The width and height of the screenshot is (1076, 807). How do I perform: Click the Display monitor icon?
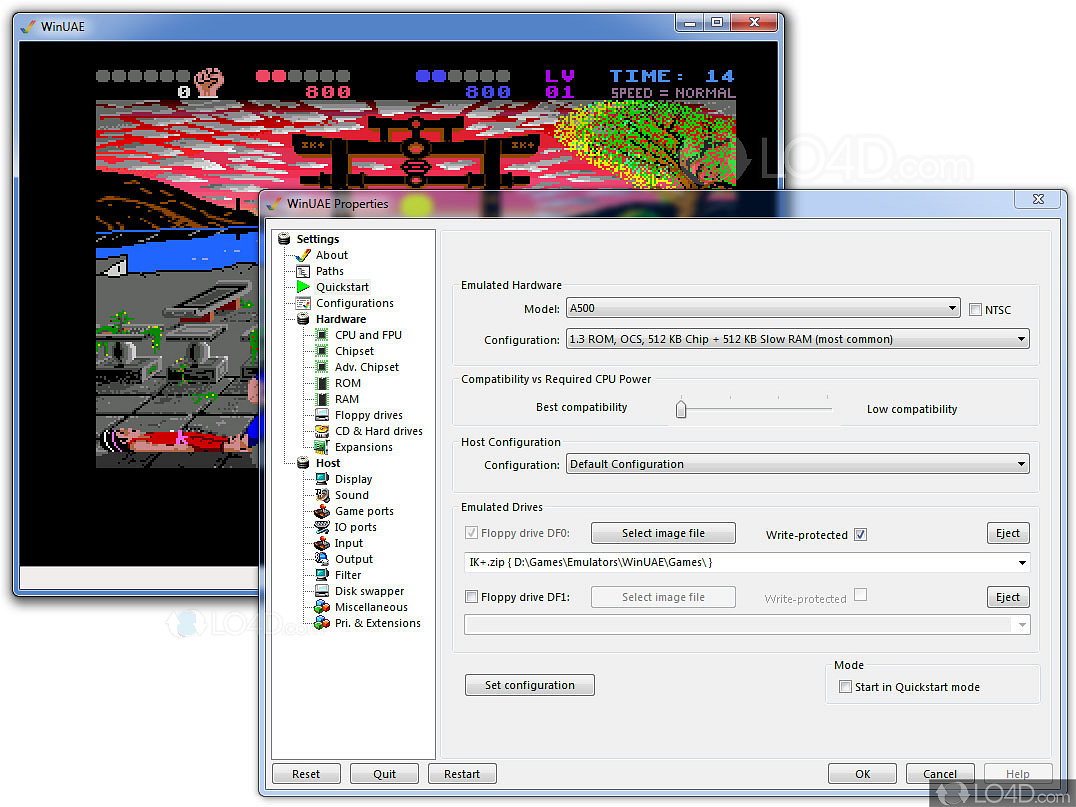tap(322, 479)
